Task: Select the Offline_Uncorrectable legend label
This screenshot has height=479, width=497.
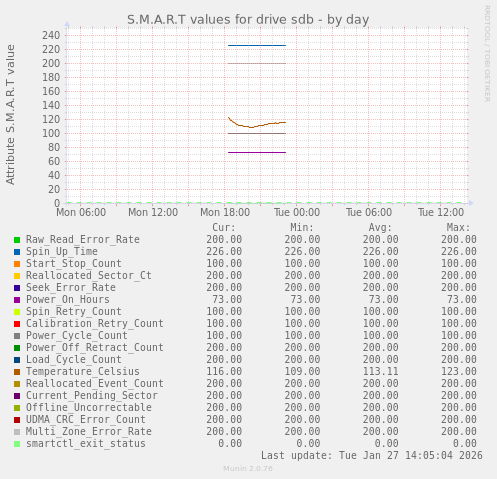Action: pyautogui.click(x=89, y=408)
